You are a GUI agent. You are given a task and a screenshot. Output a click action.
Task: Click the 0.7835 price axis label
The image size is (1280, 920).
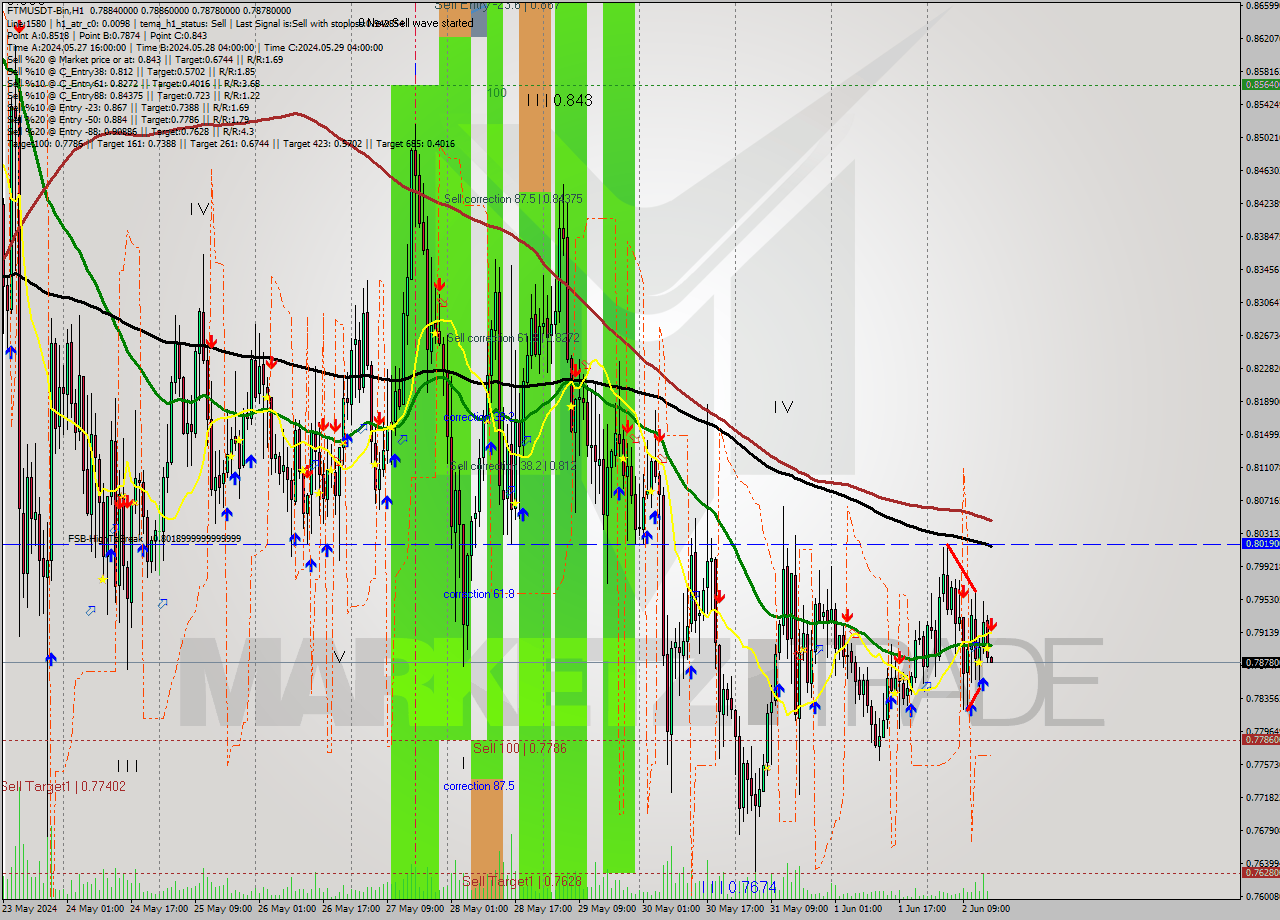coord(1262,698)
